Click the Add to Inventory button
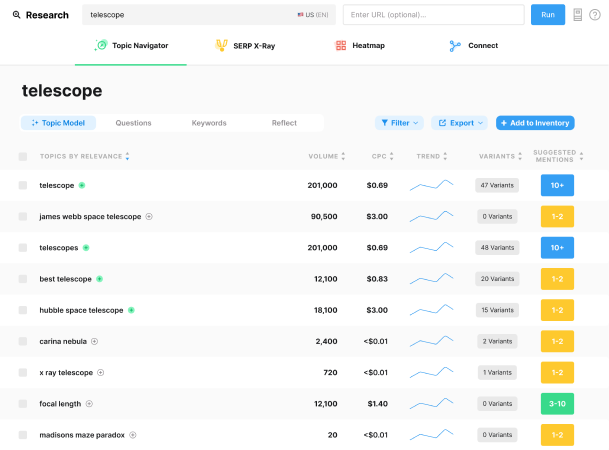 pos(534,123)
